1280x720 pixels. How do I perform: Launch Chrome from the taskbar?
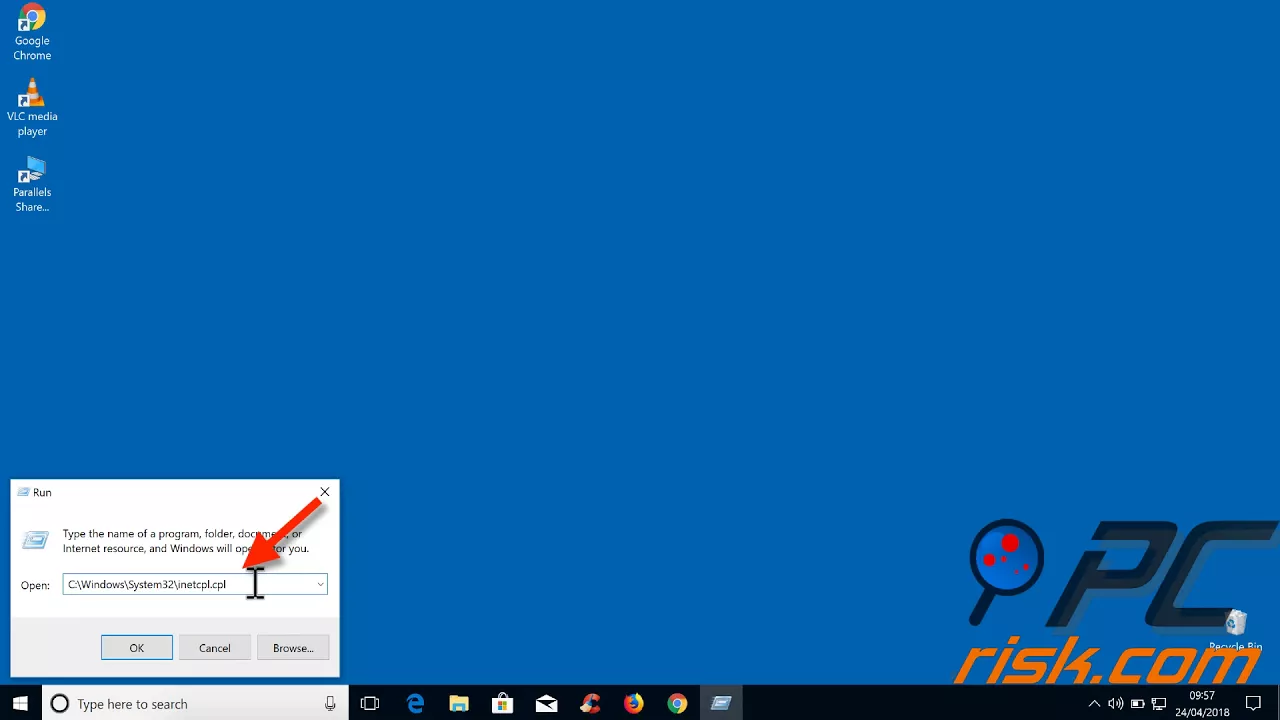click(678, 704)
